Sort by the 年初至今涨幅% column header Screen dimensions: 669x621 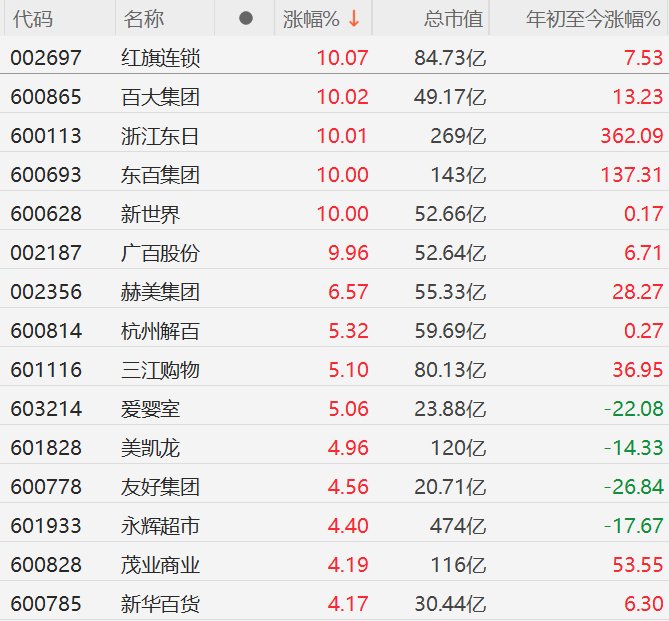(x=593, y=19)
